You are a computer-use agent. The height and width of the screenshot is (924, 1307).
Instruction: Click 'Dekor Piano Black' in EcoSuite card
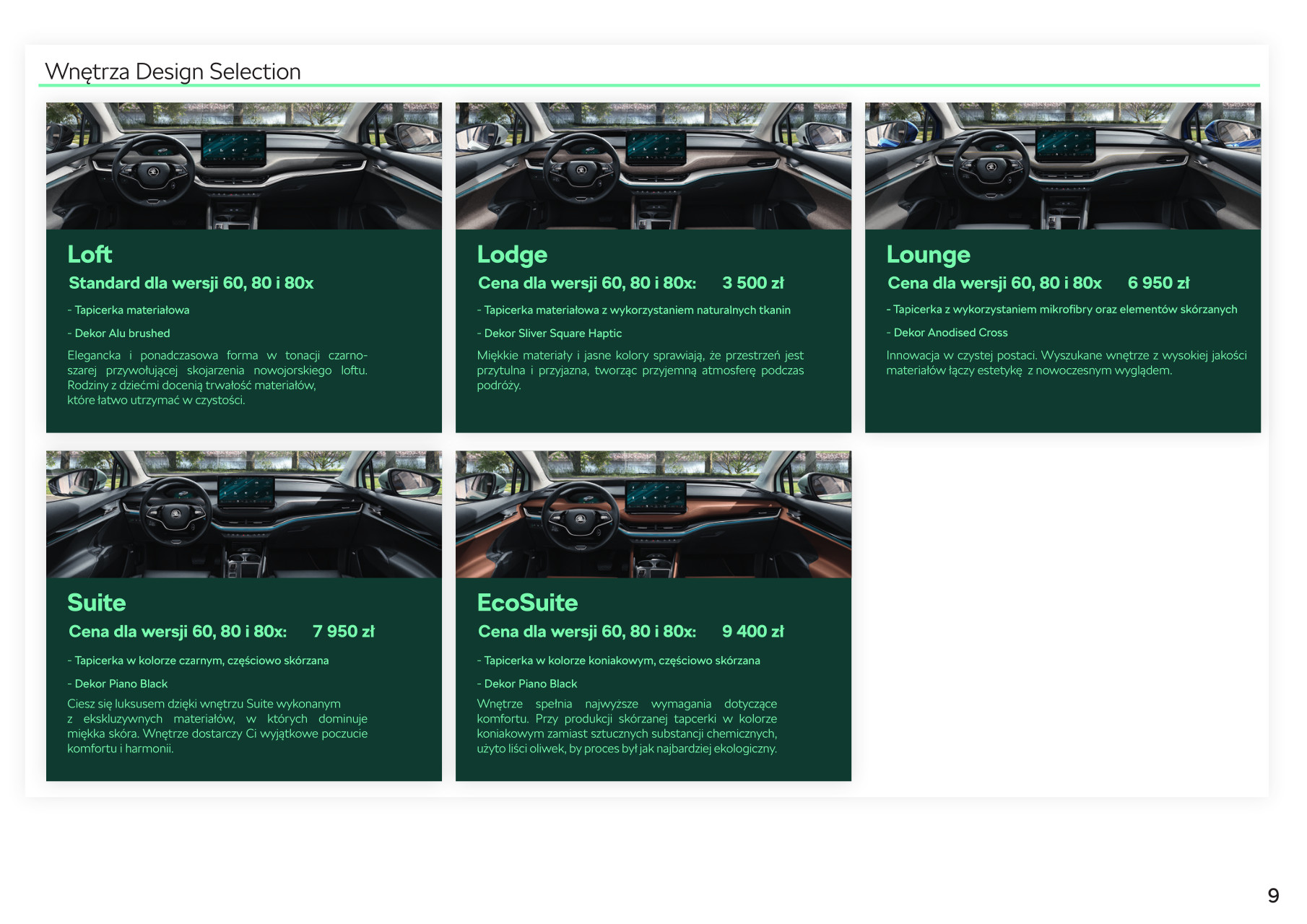pyautogui.click(x=526, y=684)
